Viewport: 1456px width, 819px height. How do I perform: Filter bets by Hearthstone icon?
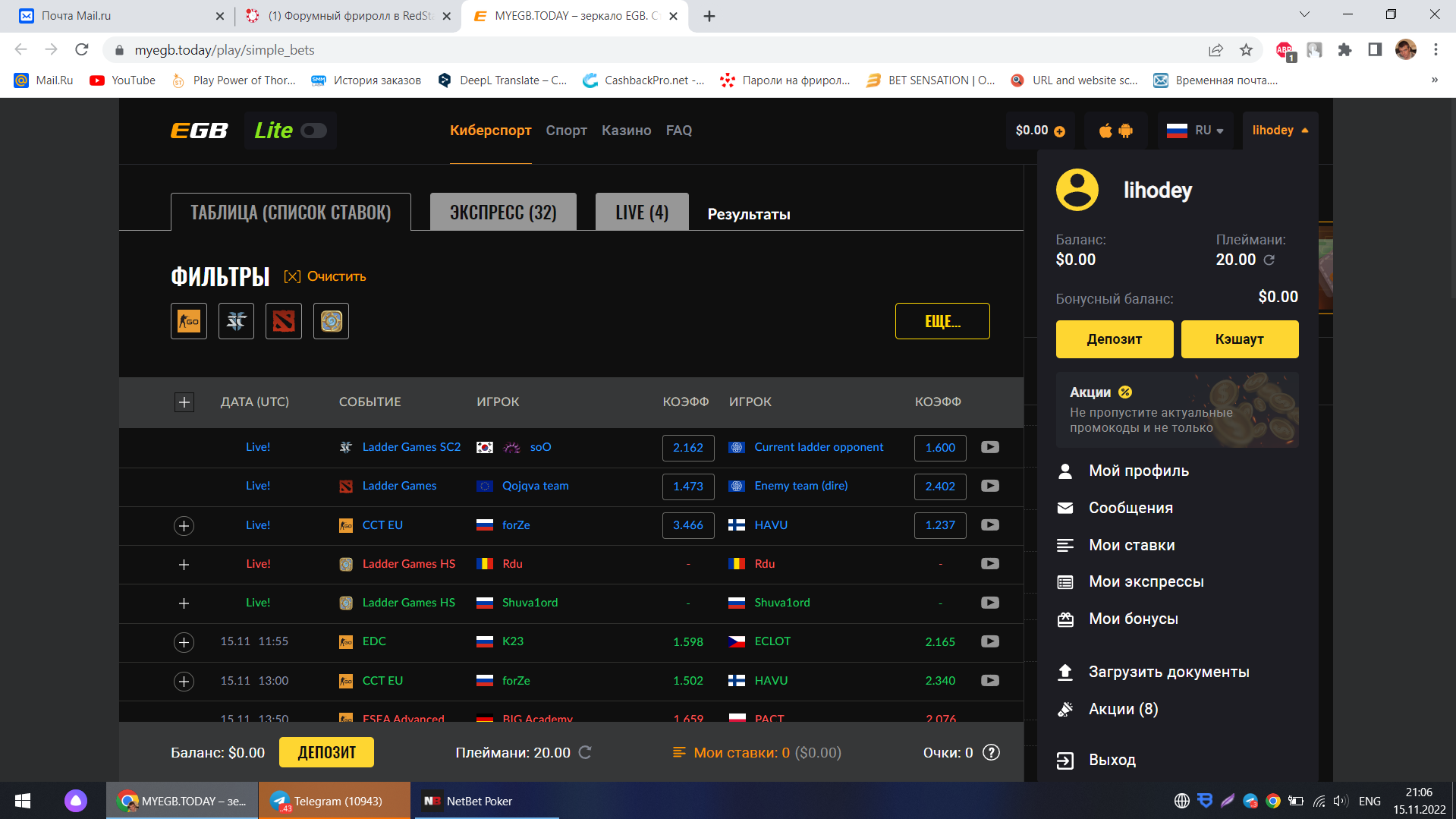tap(331, 321)
